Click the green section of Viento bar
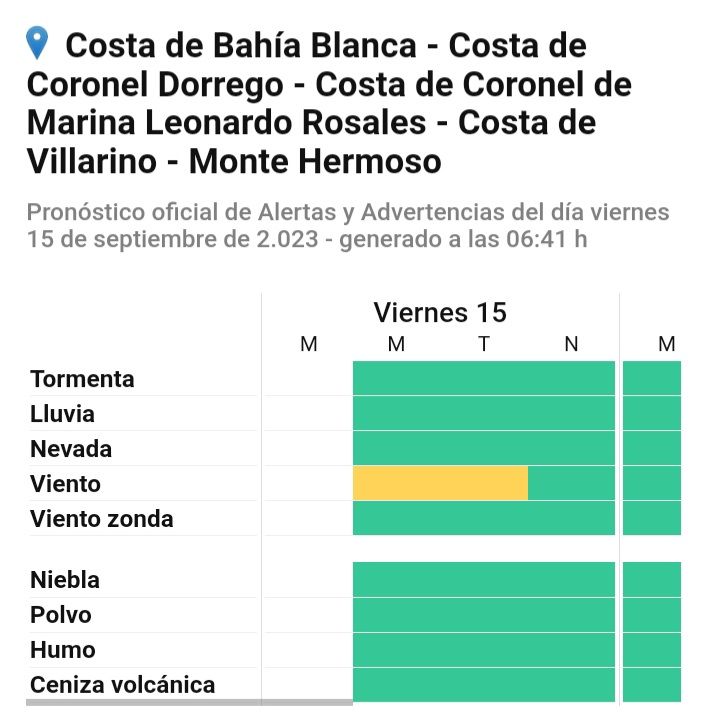720x725 pixels. 571,483
